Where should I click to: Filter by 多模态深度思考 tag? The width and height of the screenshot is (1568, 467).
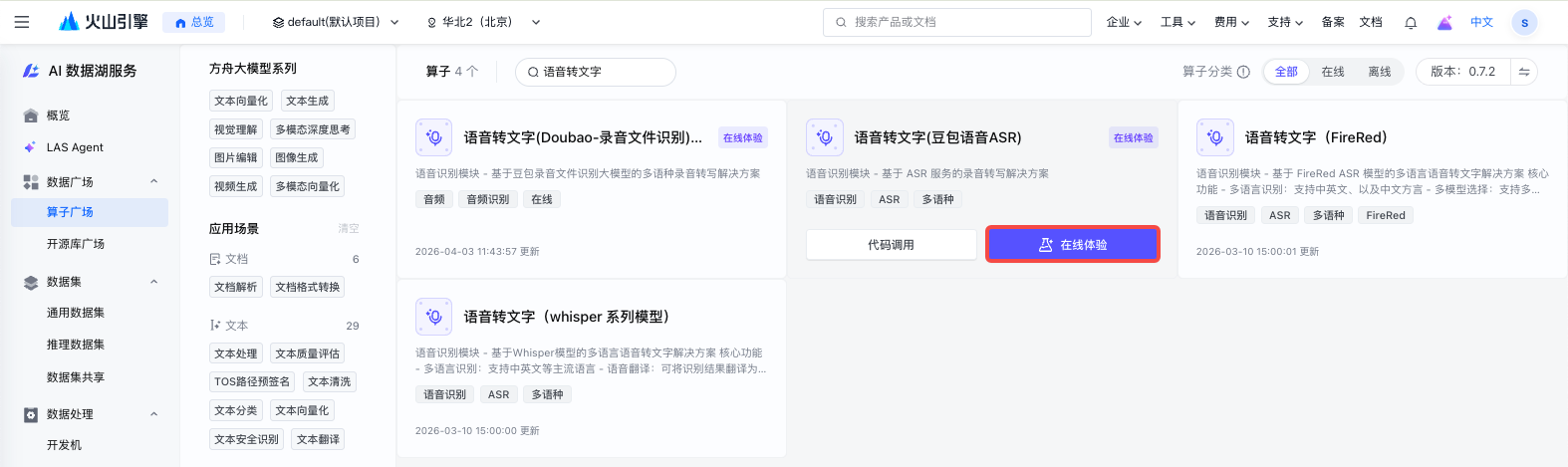(313, 129)
